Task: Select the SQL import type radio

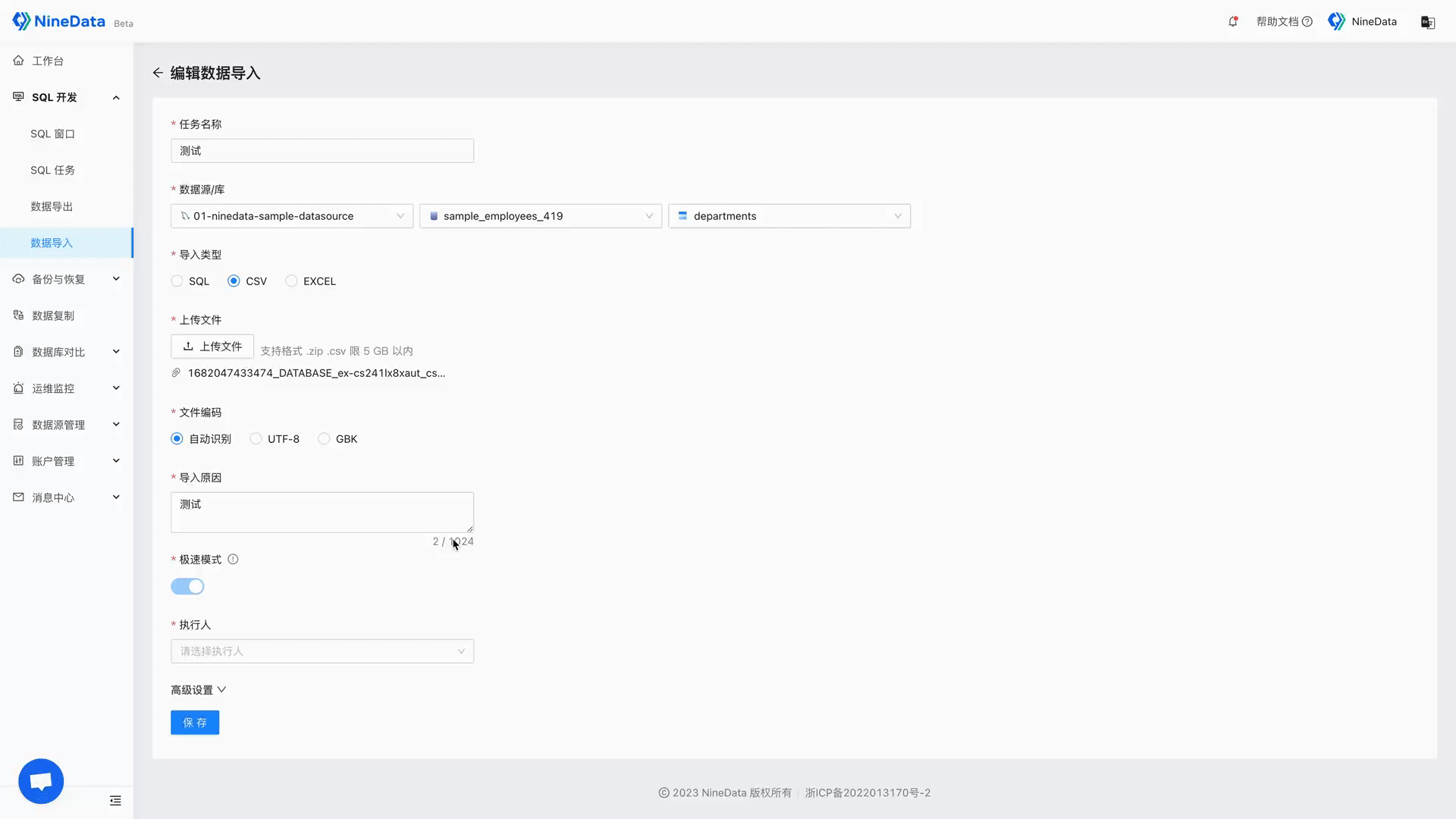Action: coord(177,281)
